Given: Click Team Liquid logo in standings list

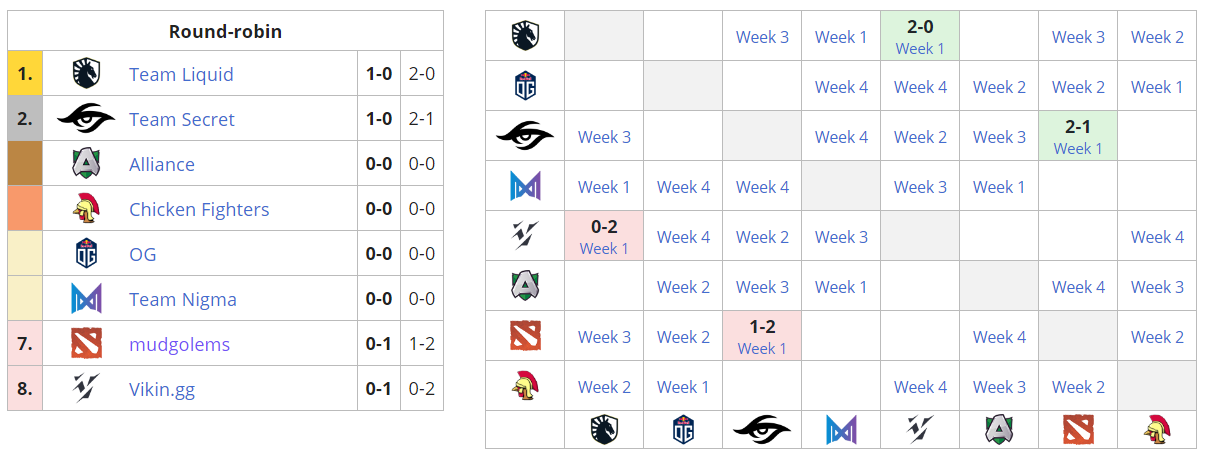Looking at the screenshot, I should tap(87, 74).
